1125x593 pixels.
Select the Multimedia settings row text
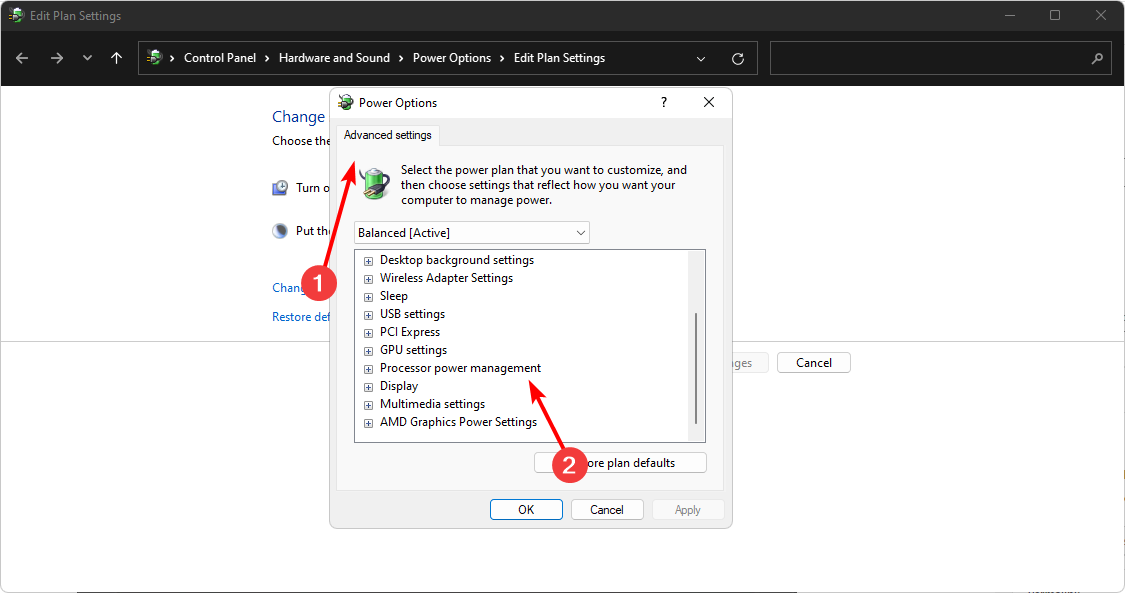(433, 404)
